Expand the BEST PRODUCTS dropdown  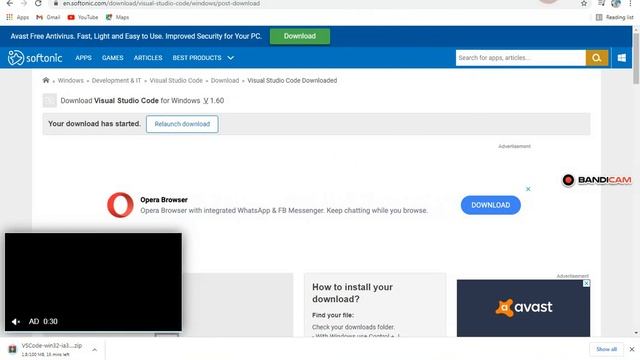pos(203,58)
